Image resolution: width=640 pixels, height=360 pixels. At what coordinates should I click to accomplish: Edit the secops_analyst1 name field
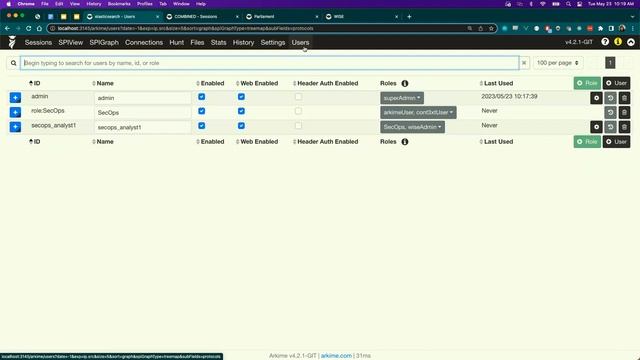coord(142,127)
